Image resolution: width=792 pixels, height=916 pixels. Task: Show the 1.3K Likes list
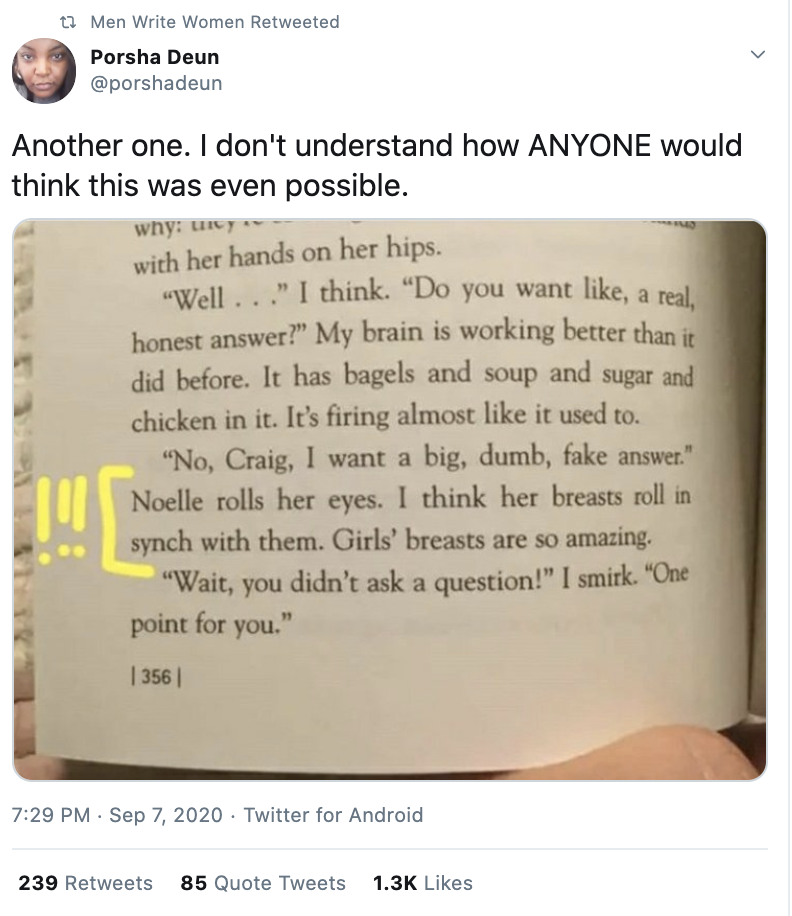421,883
